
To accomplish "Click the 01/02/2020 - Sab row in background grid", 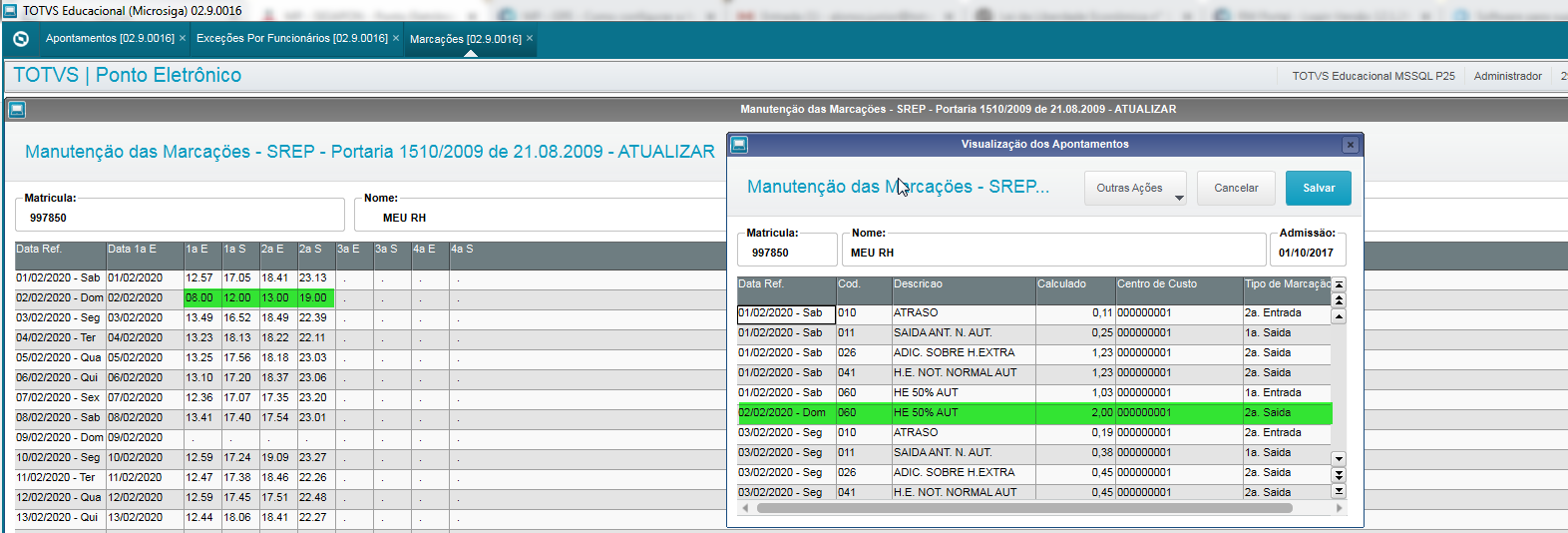I will 370,278.
